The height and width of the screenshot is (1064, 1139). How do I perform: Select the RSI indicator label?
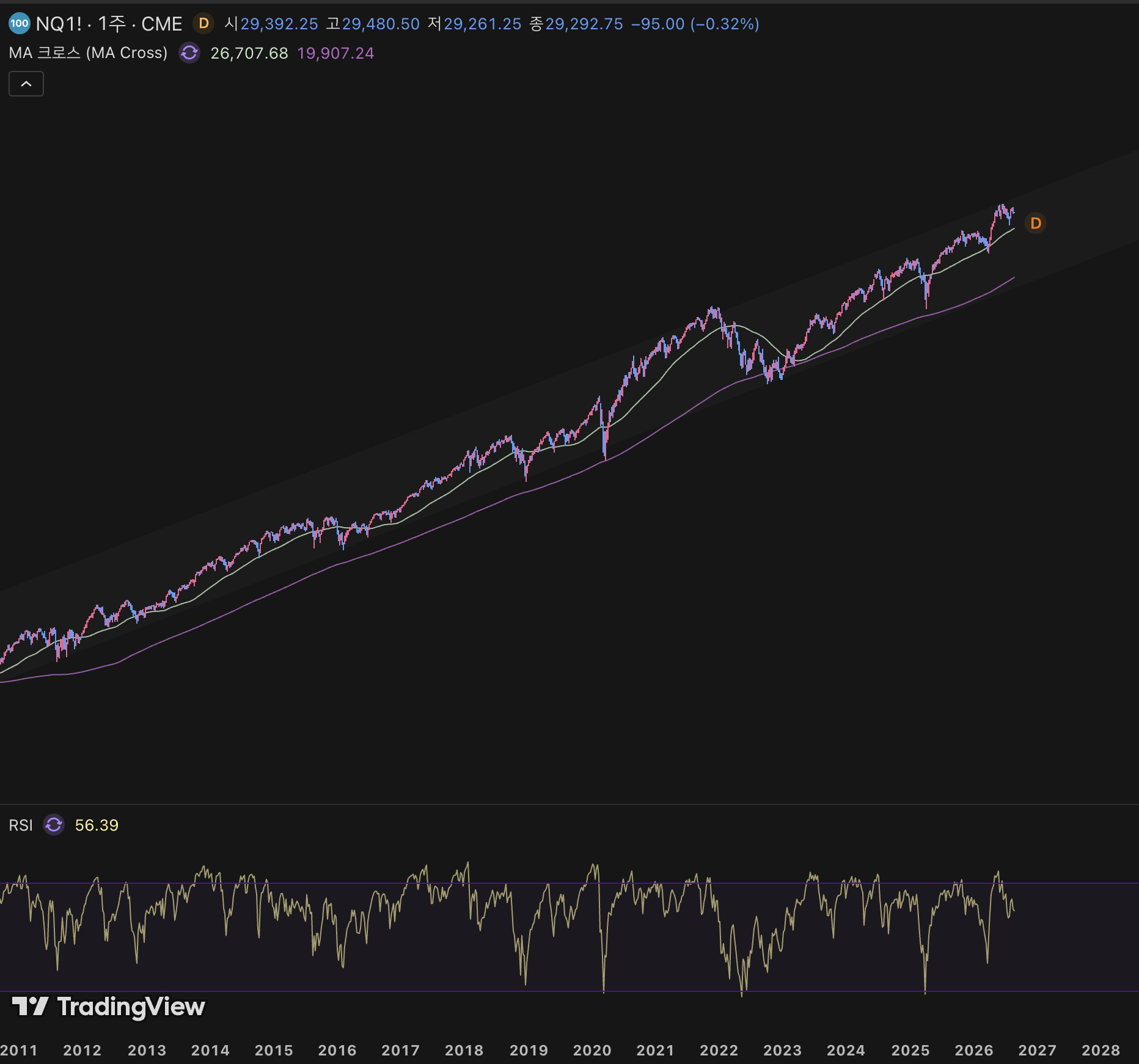21,825
